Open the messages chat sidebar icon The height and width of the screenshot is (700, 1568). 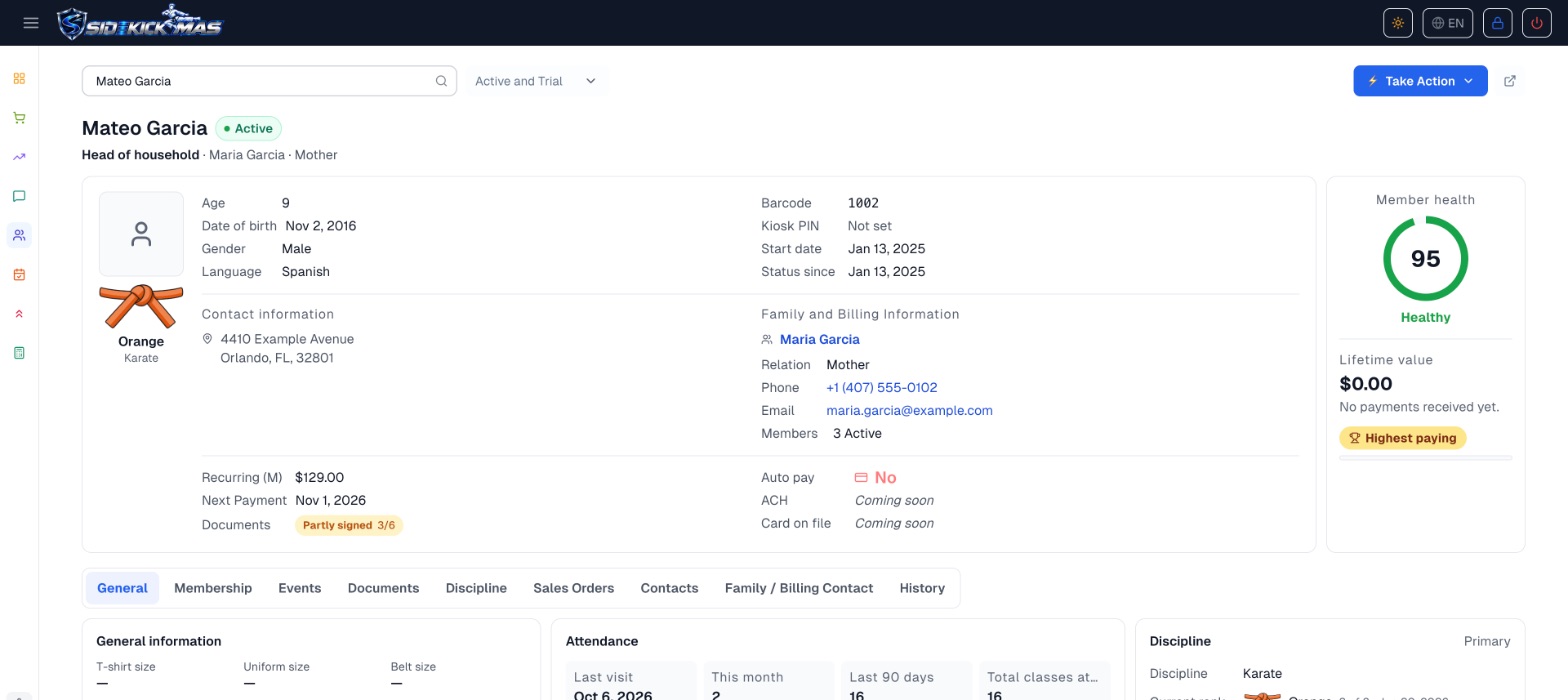tap(19, 196)
